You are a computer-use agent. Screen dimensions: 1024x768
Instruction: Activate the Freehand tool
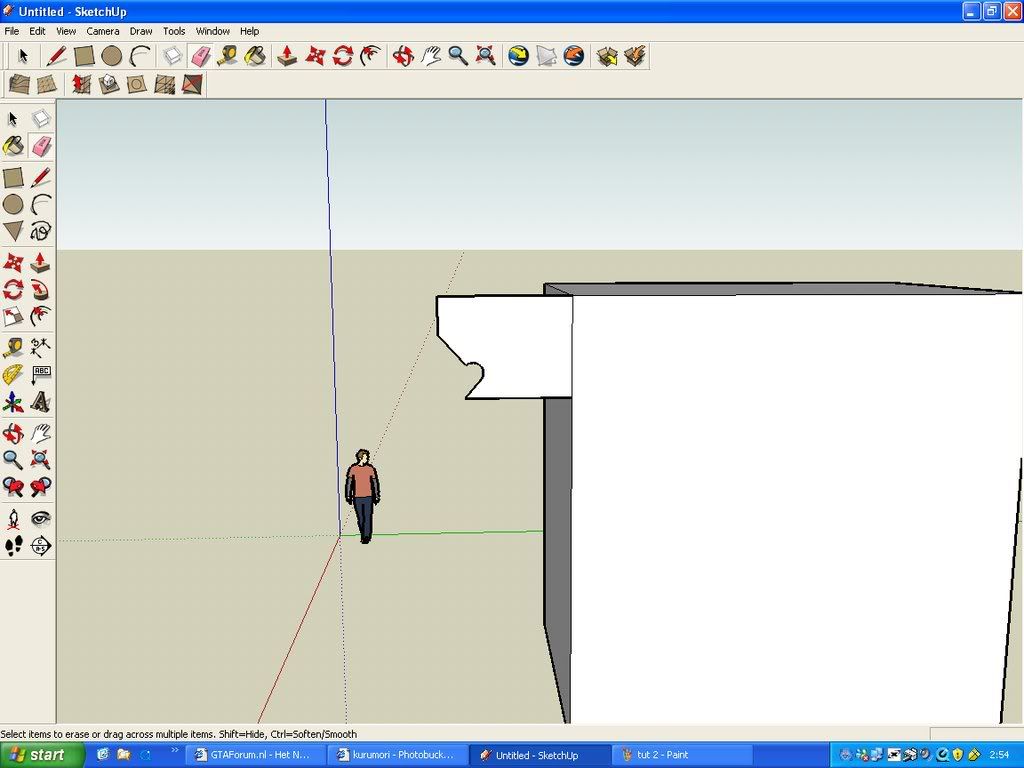tap(40, 231)
